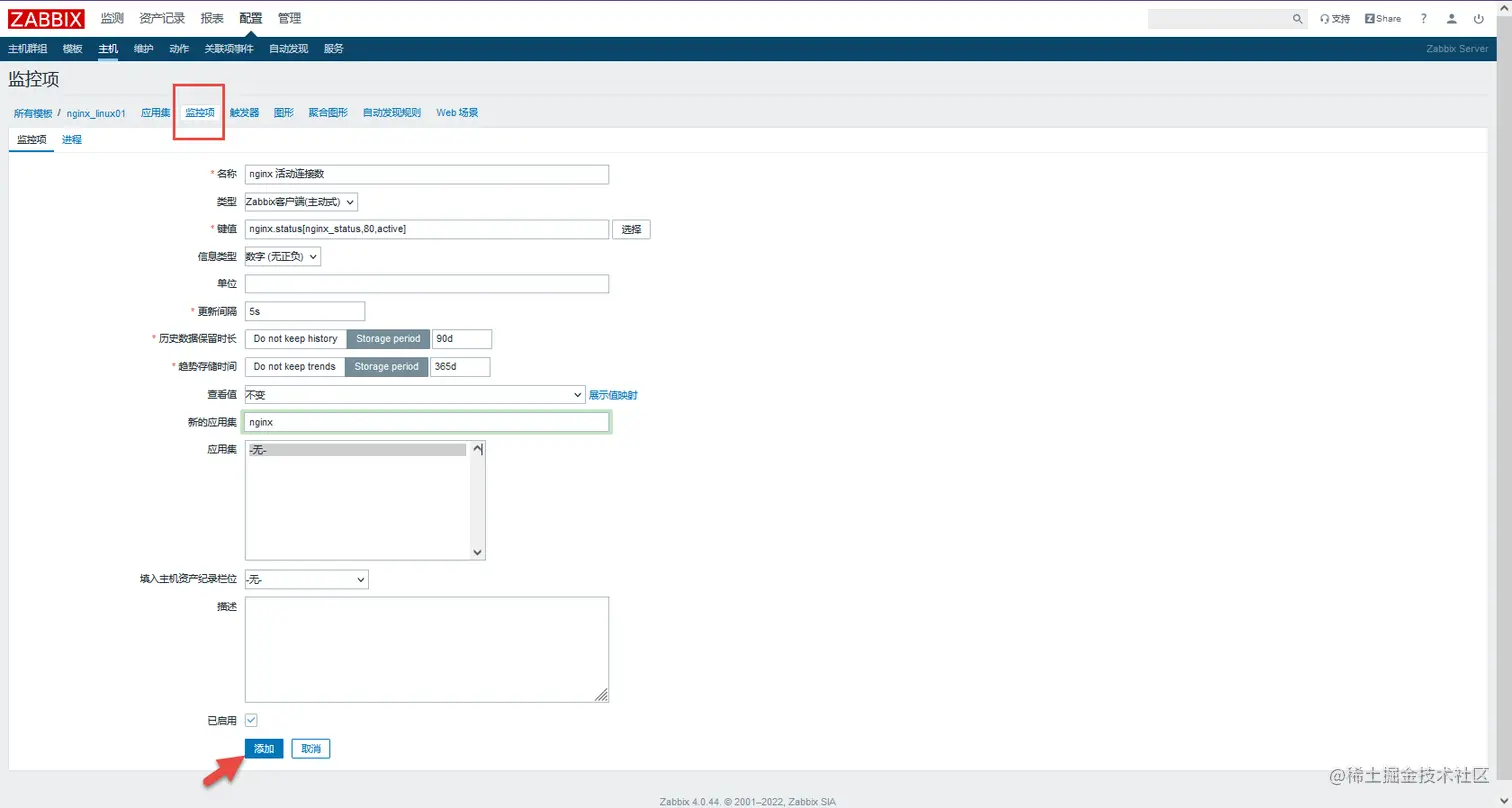Open the 图形 link
This screenshot has height=808, width=1512.
[x=284, y=113]
